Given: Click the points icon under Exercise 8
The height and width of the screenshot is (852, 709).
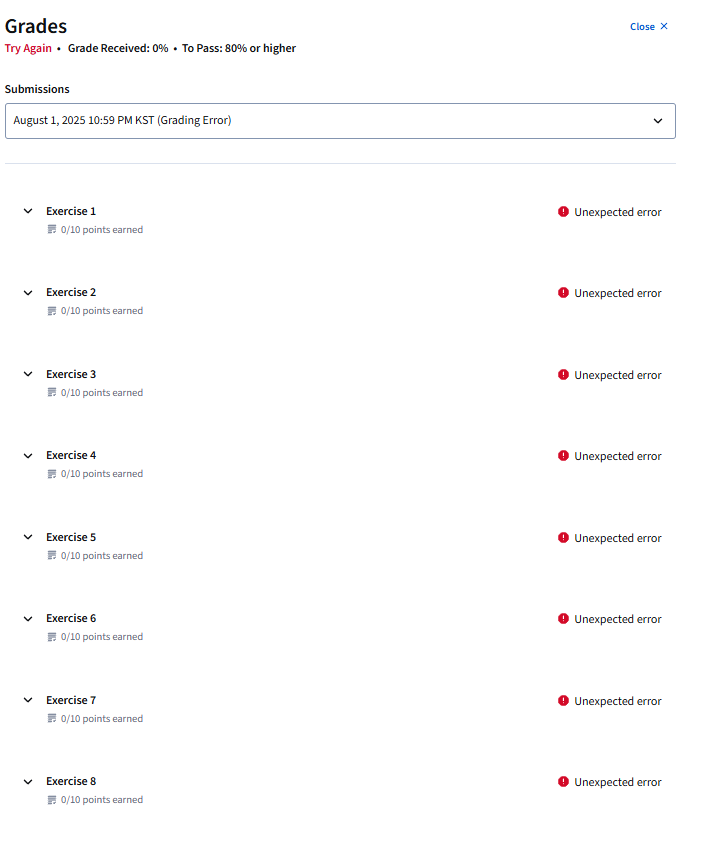Looking at the screenshot, I should click(52, 800).
